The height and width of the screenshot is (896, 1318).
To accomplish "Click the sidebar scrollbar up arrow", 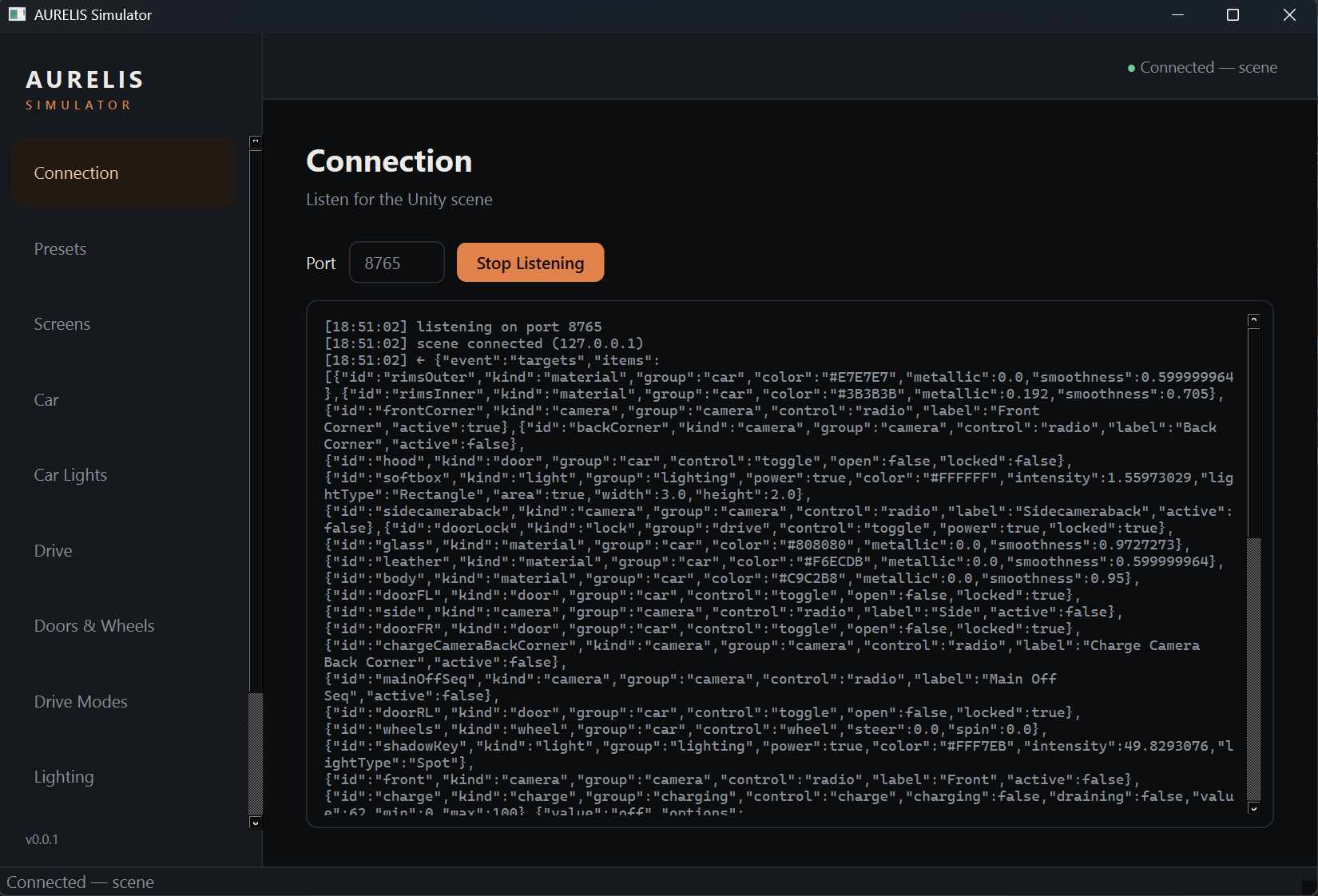I will pyautogui.click(x=256, y=142).
